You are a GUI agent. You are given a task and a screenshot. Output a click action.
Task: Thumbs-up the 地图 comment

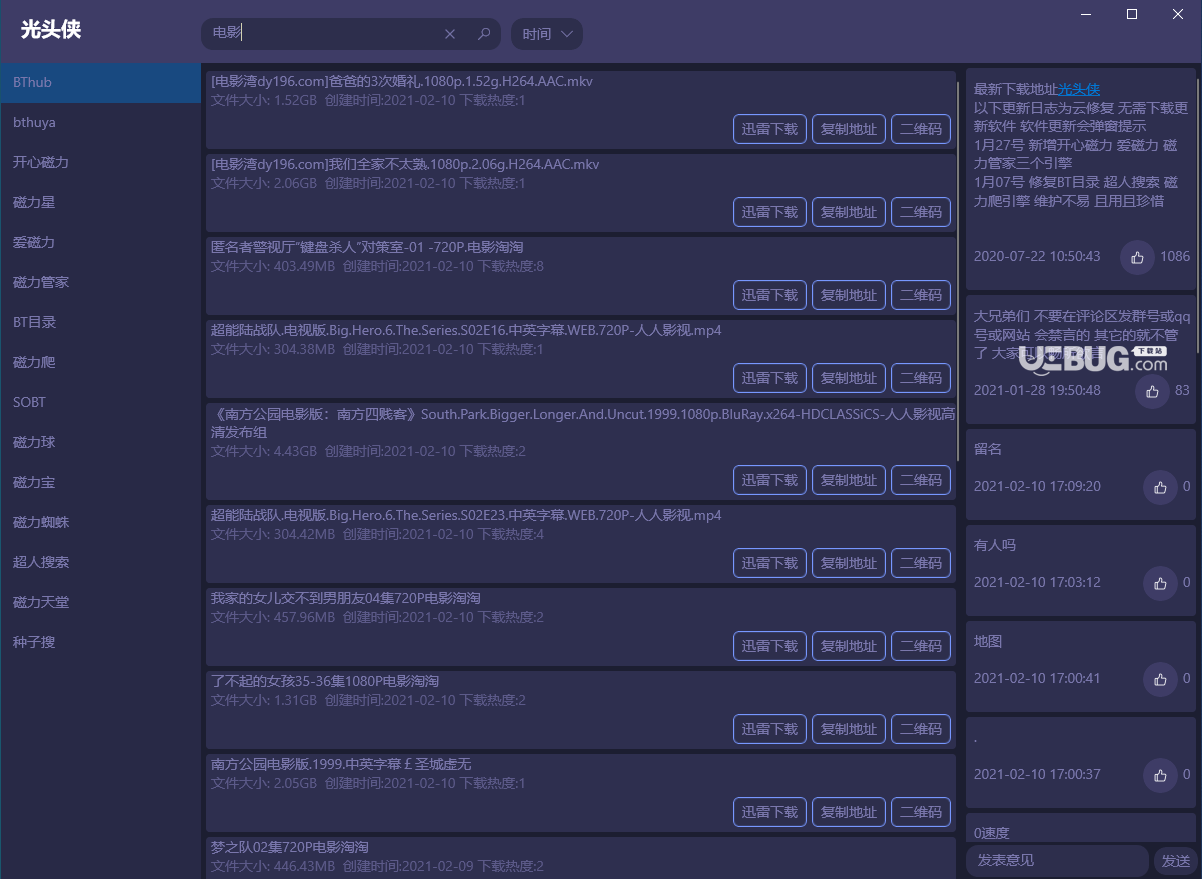[1160, 679]
